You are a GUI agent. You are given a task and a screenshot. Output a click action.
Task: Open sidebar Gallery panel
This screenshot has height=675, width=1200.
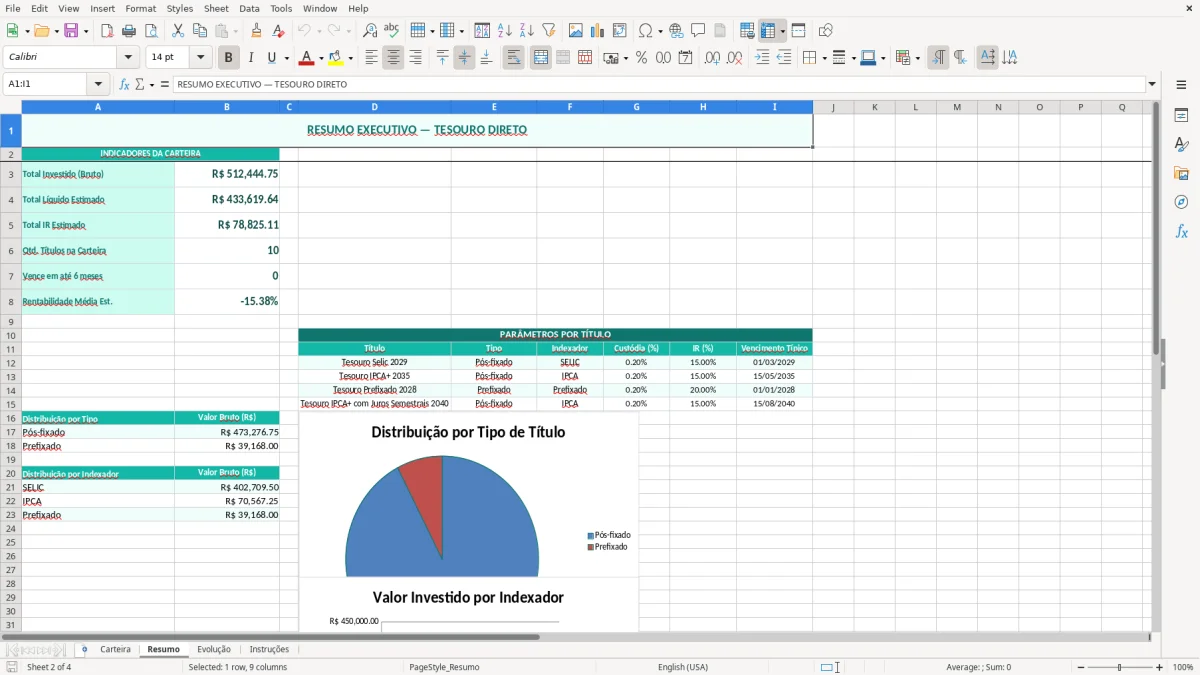click(x=1181, y=173)
